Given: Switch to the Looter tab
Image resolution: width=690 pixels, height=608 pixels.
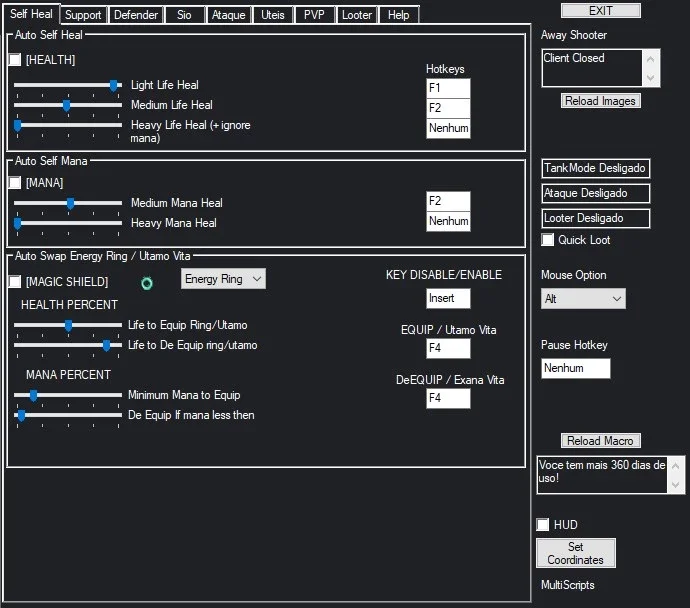Looking at the screenshot, I should tap(356, 15).
